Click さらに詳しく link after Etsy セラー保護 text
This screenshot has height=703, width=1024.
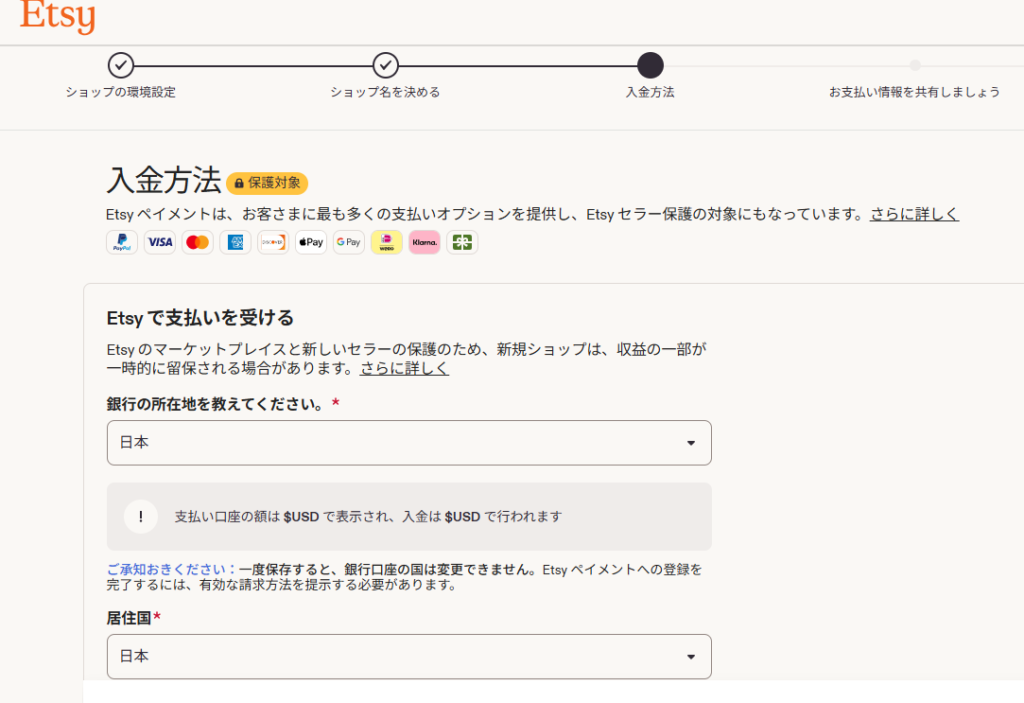click(x=914, y=214)
